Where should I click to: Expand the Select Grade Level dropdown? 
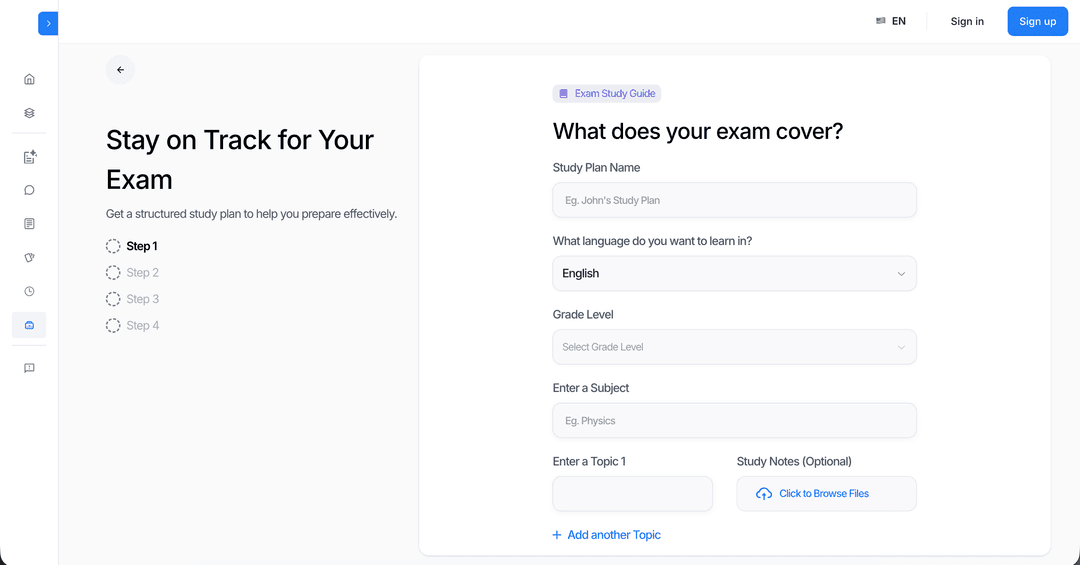coord(734,347)
